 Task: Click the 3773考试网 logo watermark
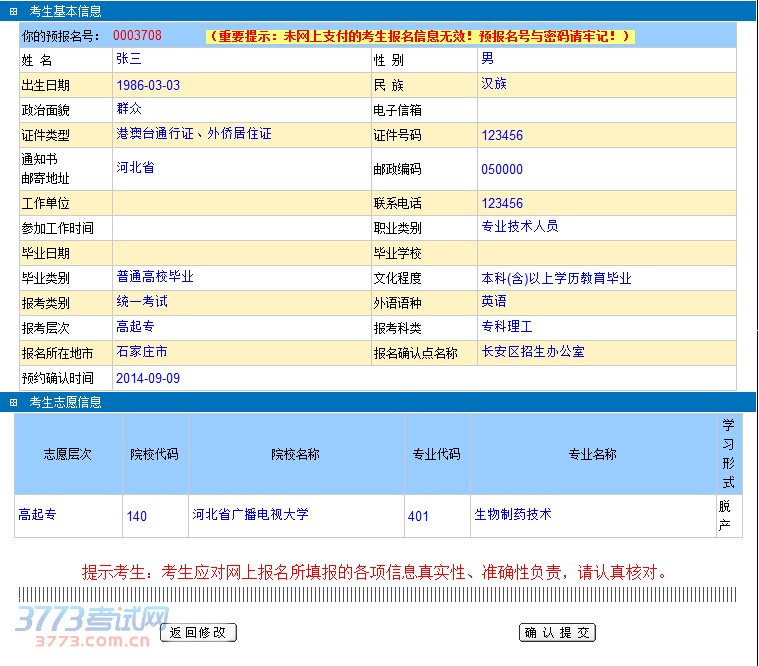pyautogui.click(x=92, y=628)
